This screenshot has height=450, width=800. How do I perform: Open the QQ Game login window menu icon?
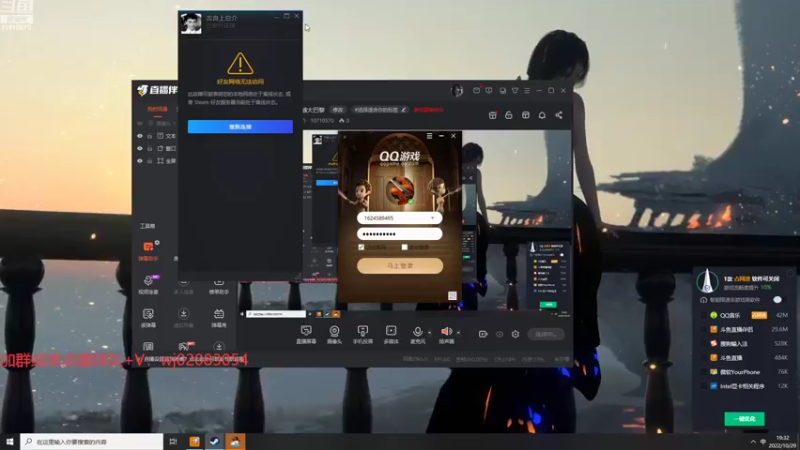430,136
